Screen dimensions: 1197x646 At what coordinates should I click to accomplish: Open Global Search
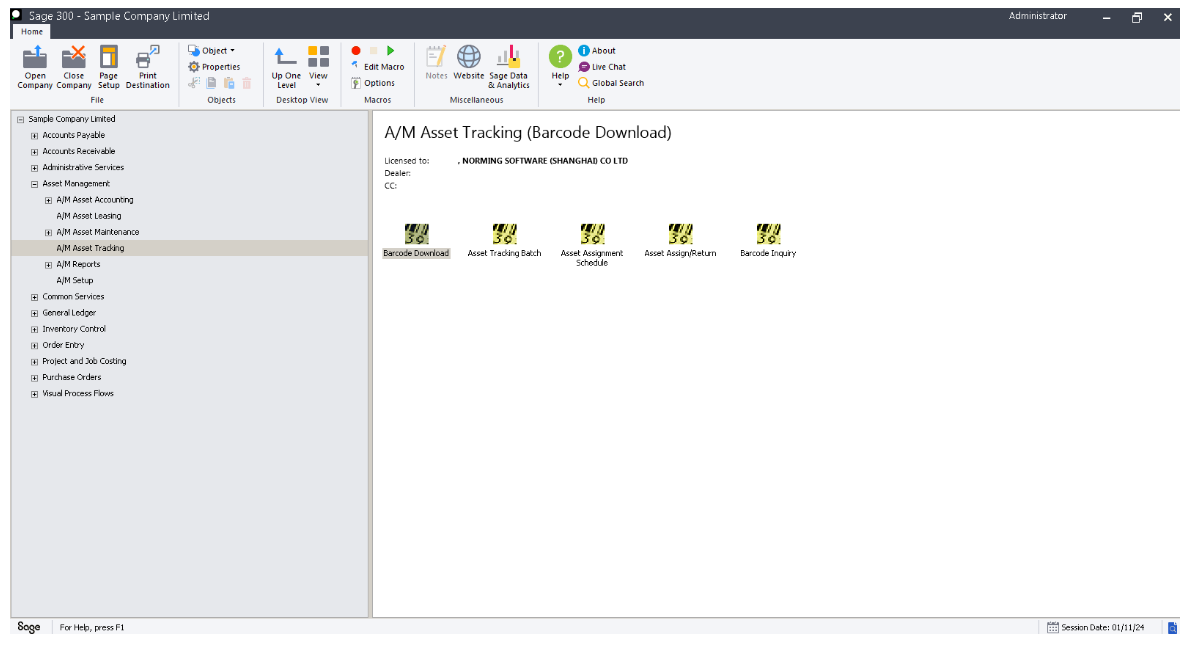tap(611, 82)
